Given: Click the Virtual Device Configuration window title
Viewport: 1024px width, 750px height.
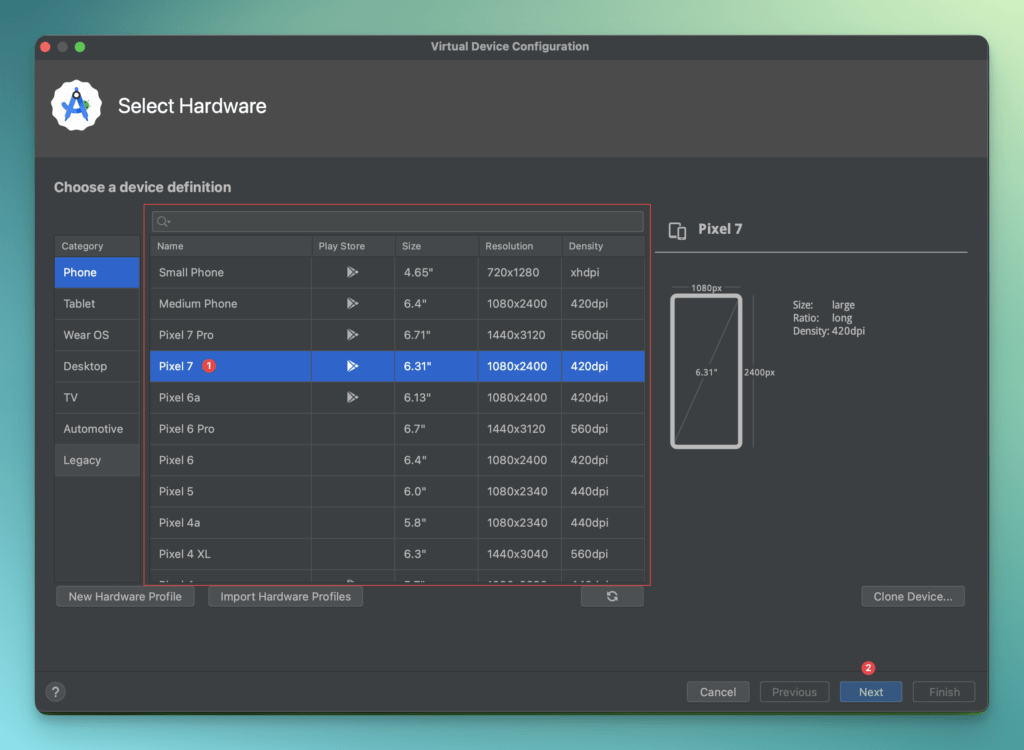Looking at the screenshot, I should pos(510,46).
